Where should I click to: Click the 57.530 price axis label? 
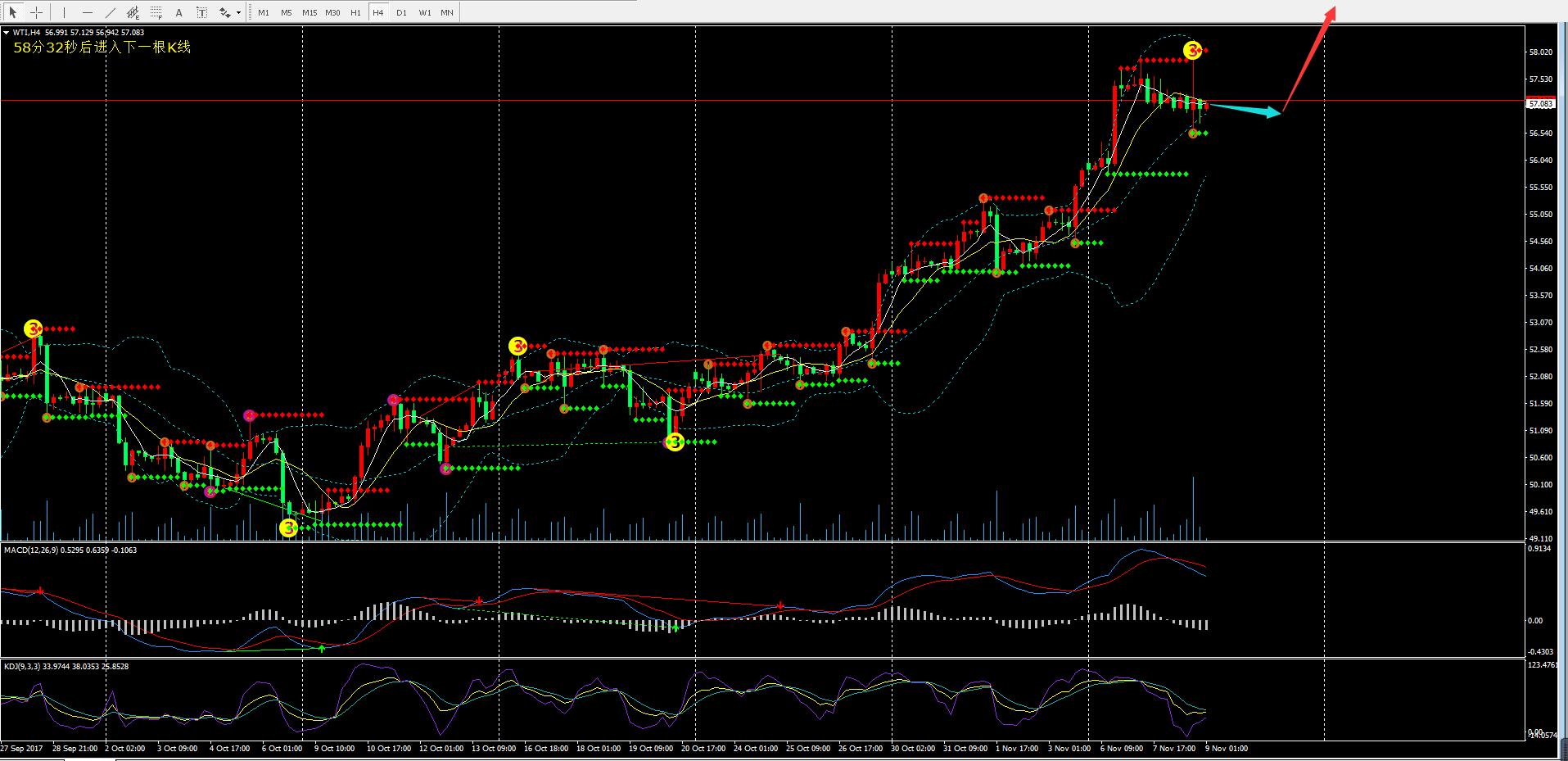[x=1540, y=79]
